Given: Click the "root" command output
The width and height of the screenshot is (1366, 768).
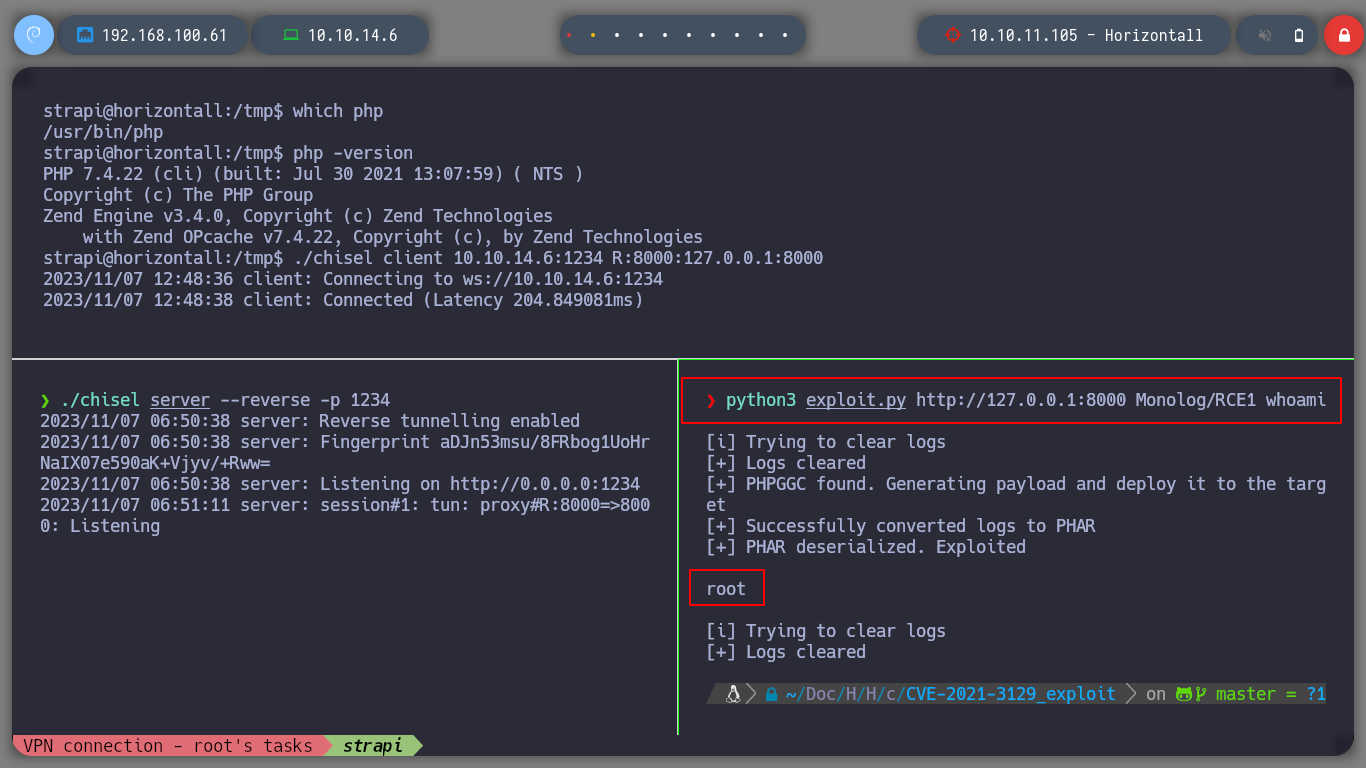Looking at the screenshot, I should tap(726, 589).
